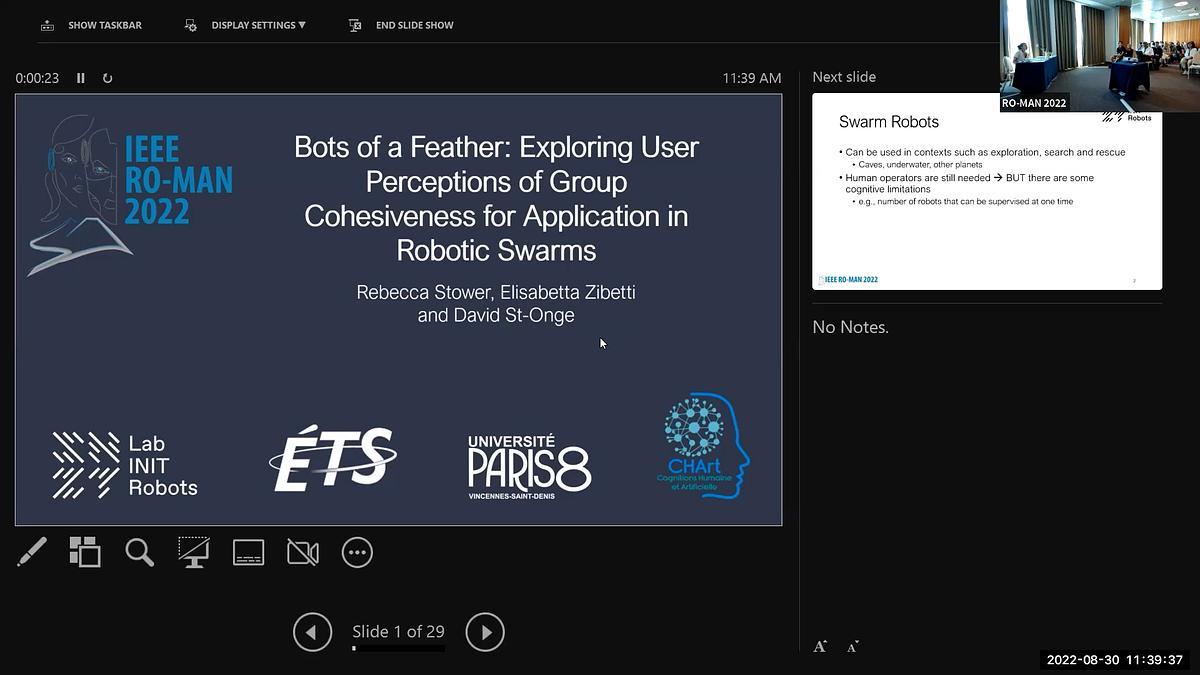The width and height of the screenshot is (1200, 675).
Task: Click the Université Paris 8 logo
Action: coord(529,466)
